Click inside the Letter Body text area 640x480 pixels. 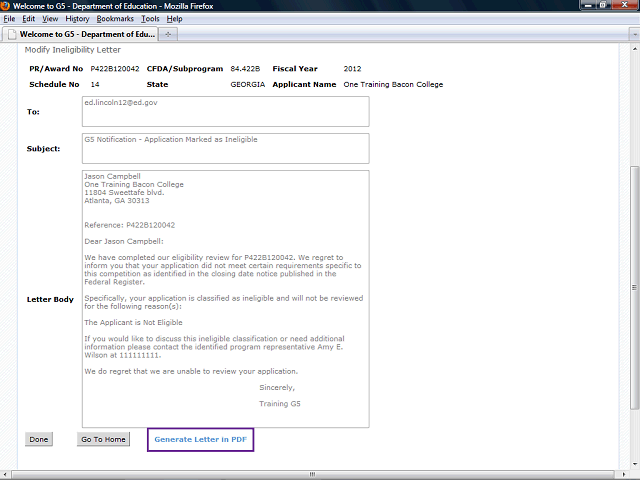226,299
